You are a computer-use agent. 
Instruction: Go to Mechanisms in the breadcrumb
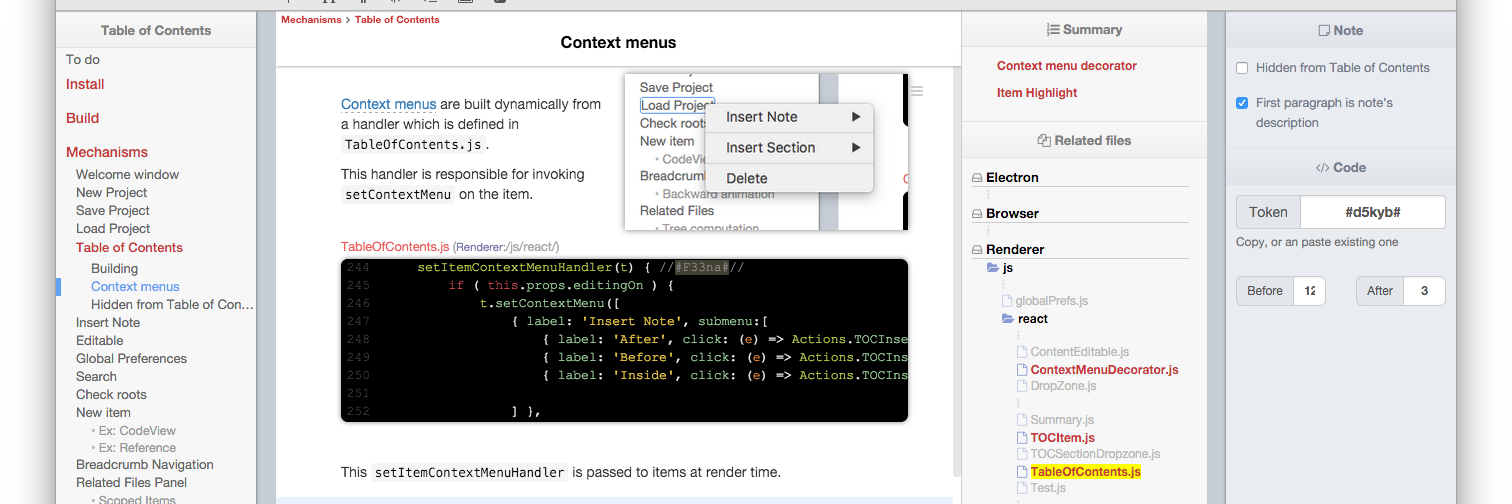pos(311,20)
